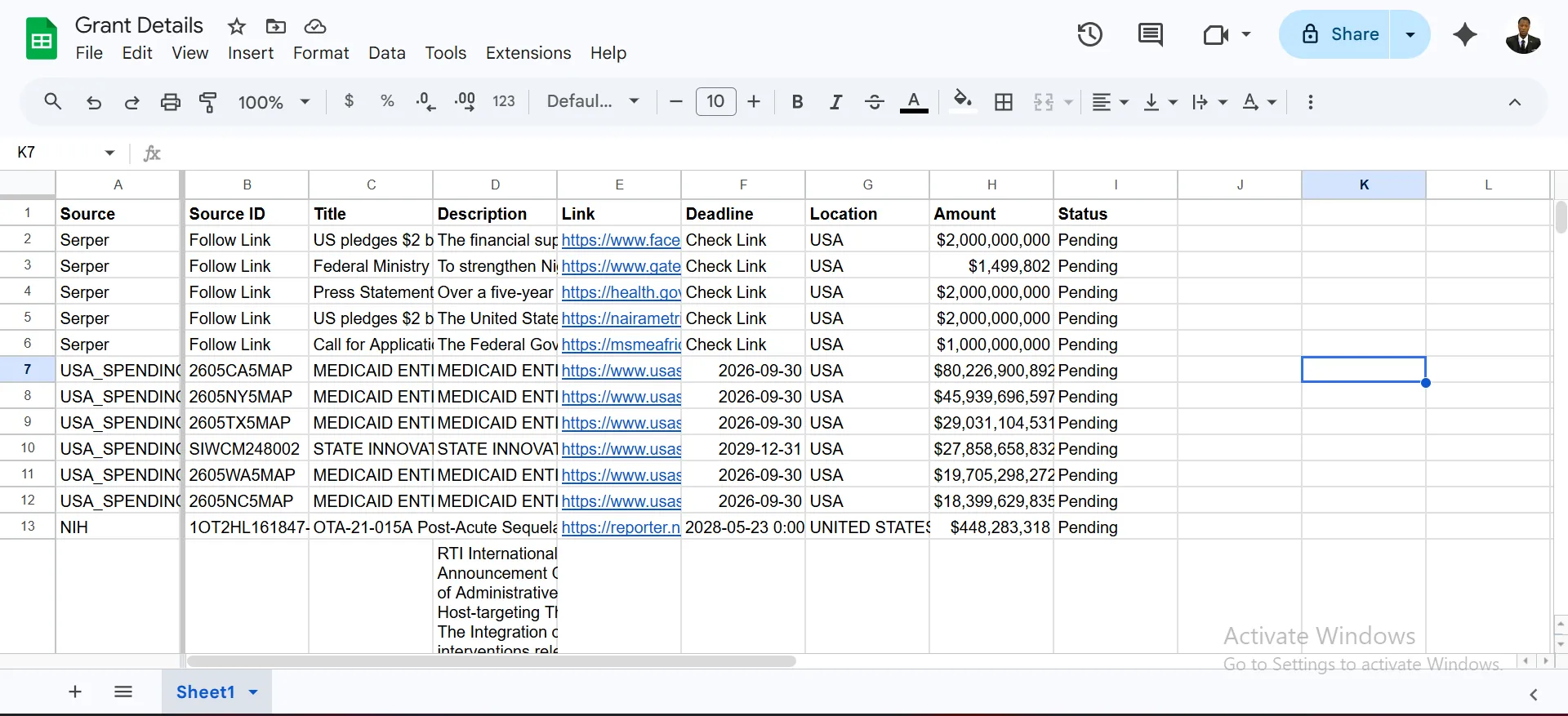Start a Meet call camera icon

(1215, 34)
